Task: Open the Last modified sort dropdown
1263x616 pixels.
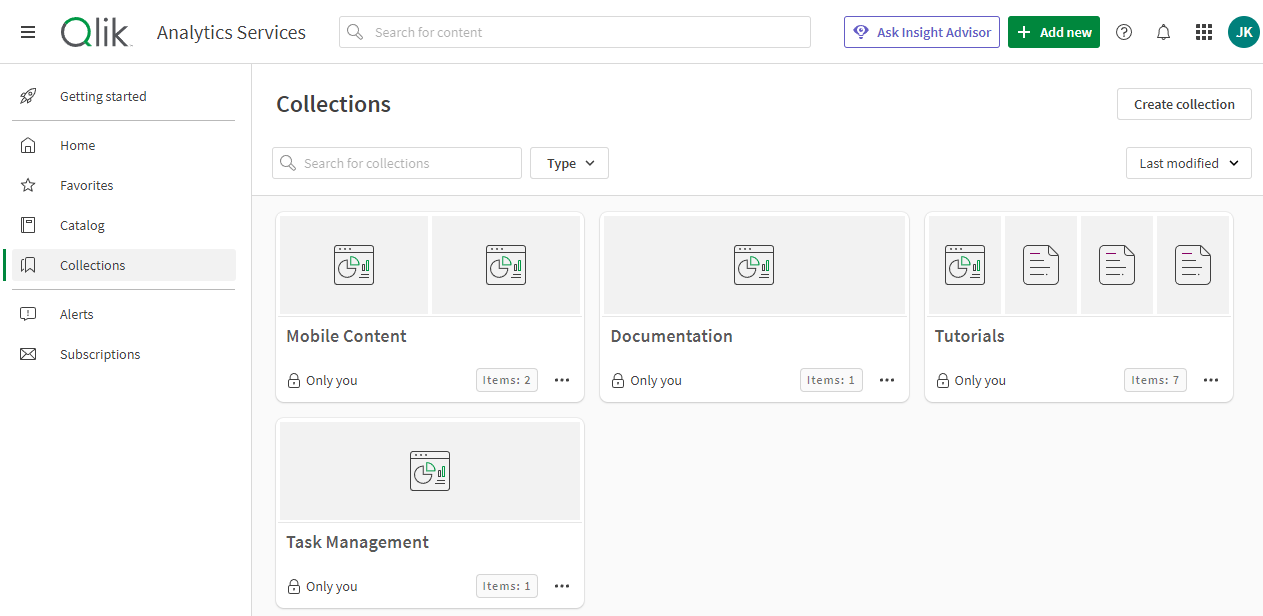Action: (1188, 163)
